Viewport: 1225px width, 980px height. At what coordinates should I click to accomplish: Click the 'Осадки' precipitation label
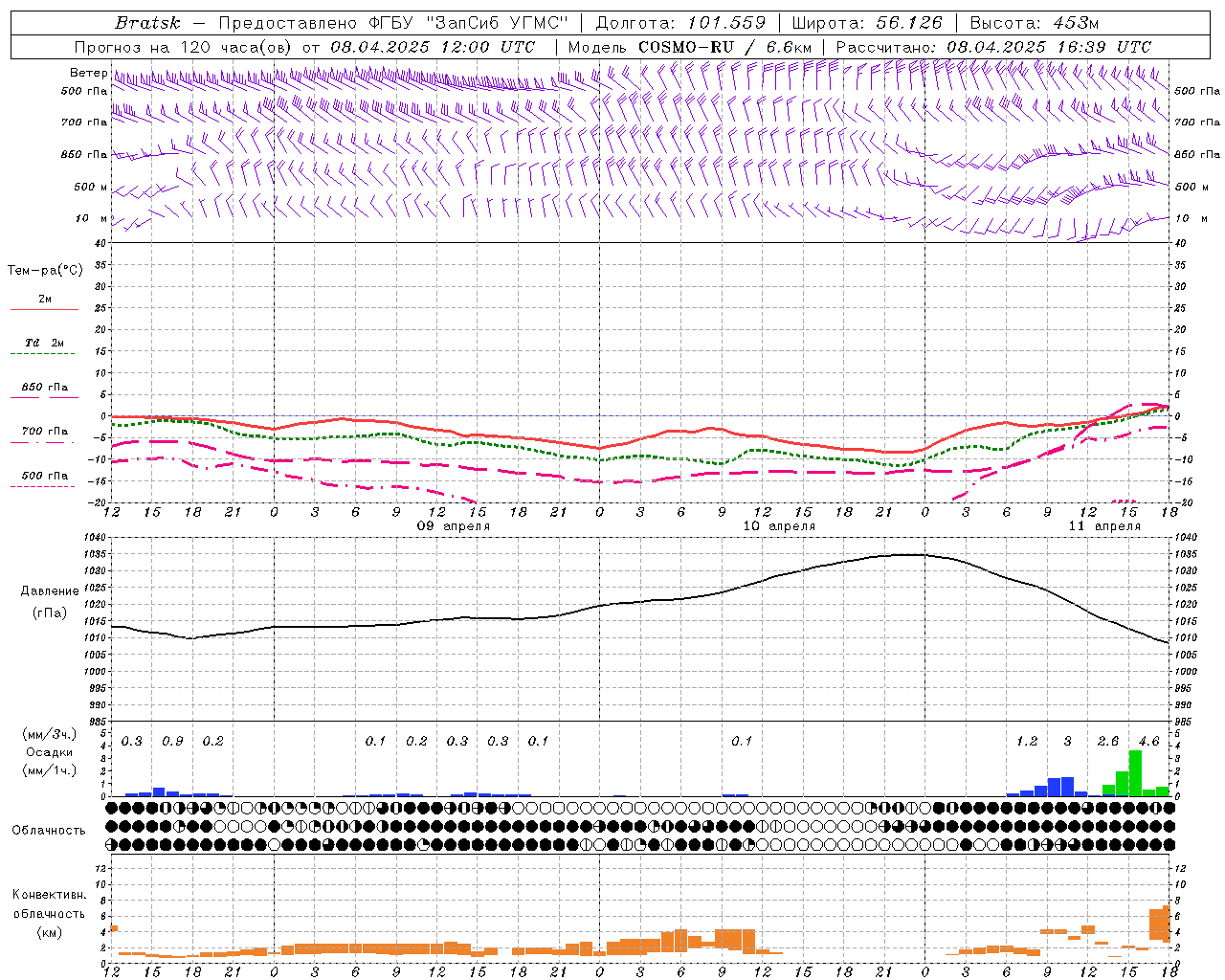click(x=50, y=752)
